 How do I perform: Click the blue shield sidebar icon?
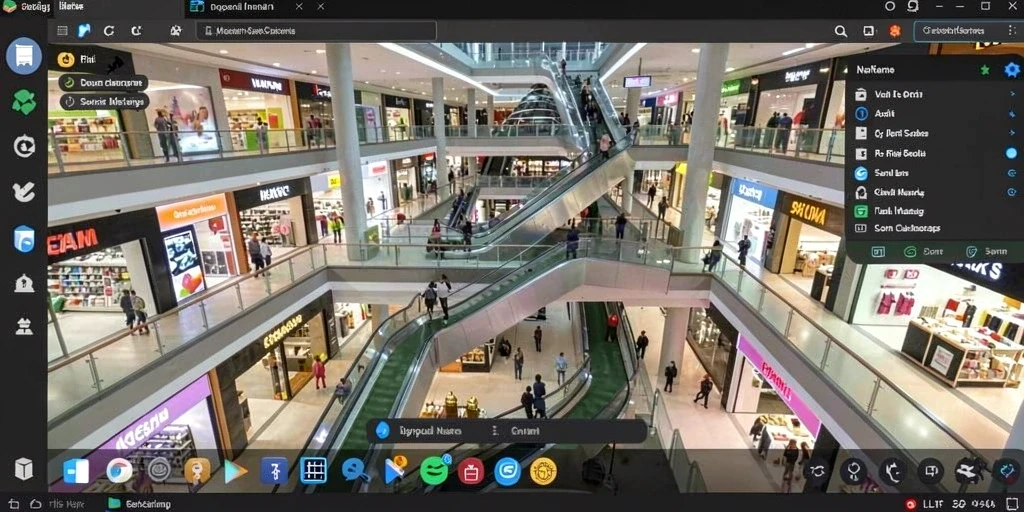24,239
